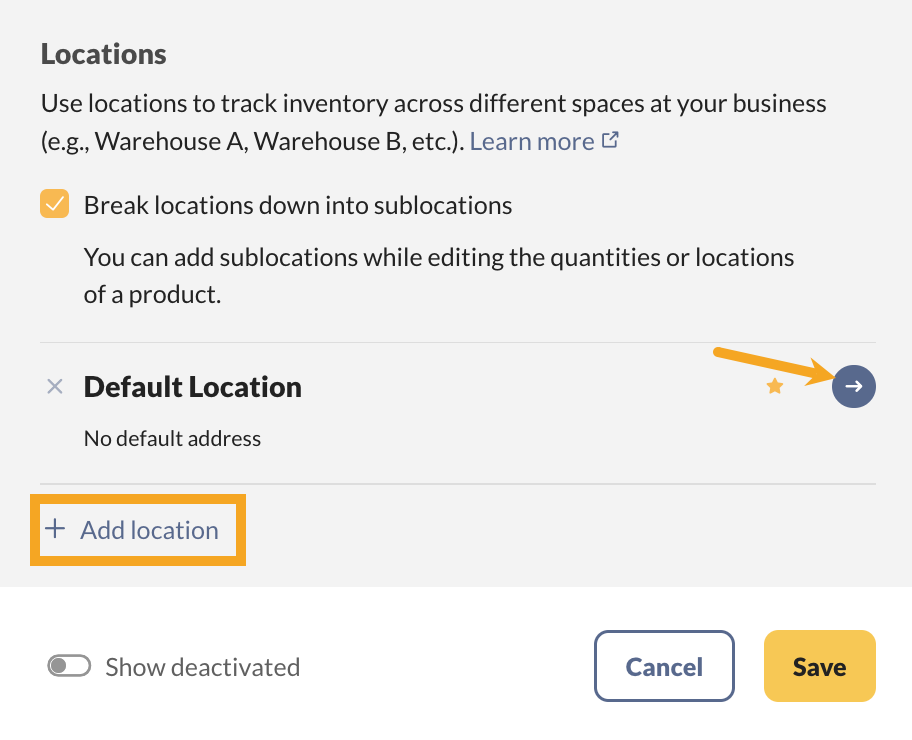Click the Add location link
The width and height of the screenshot is (912, 740).
point(149,530)
